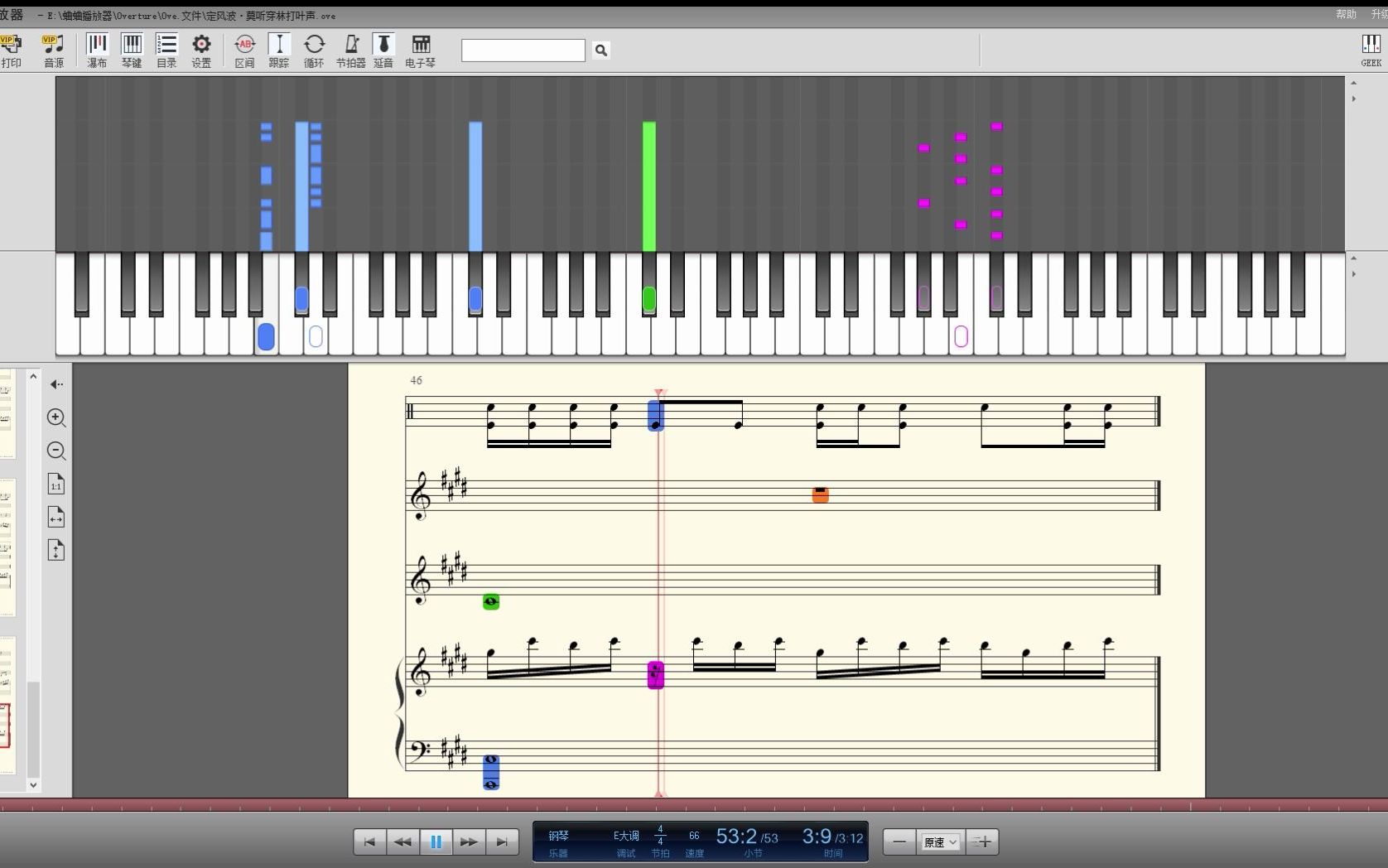1388x868 pixels.
Task: Open the 电子琴 electronic keyboard
Action: [420, 51]
